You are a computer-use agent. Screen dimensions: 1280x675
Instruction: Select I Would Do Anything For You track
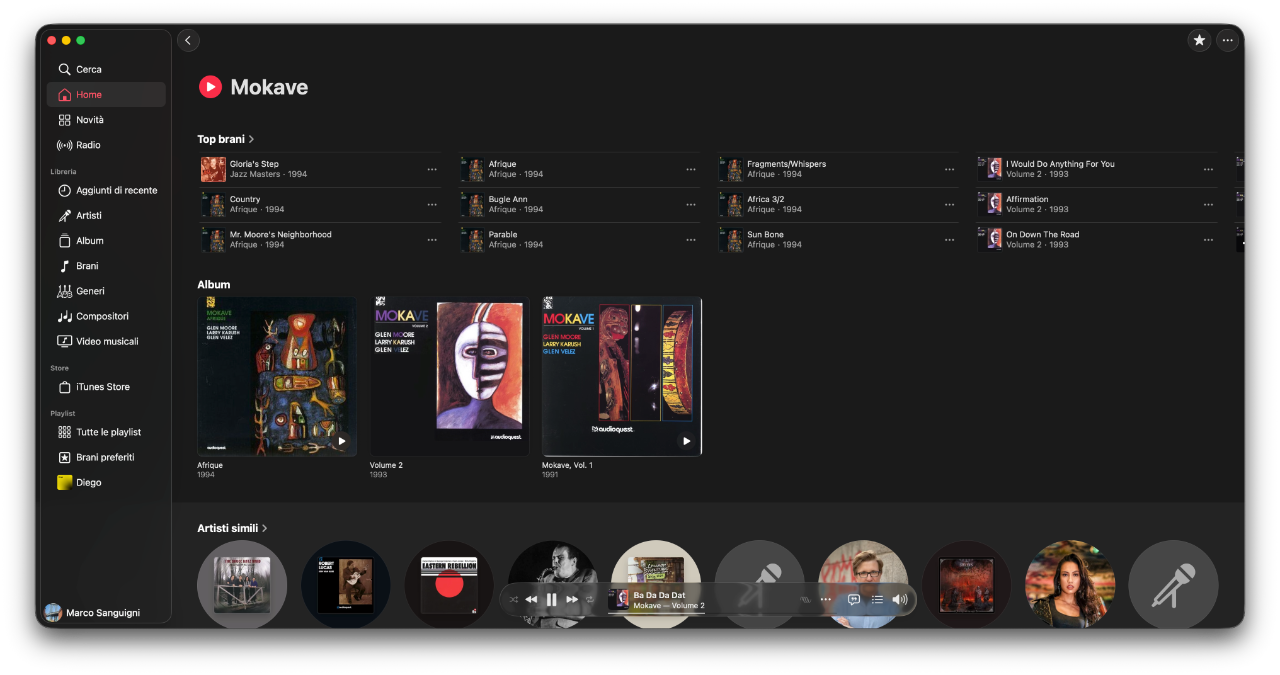1060,164
